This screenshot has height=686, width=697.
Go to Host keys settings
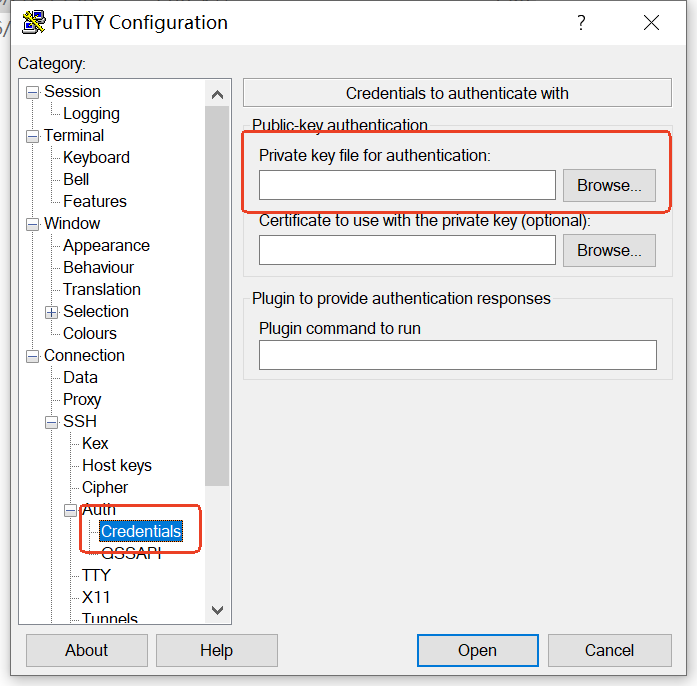pyautogui.click(x=117, y=466)
